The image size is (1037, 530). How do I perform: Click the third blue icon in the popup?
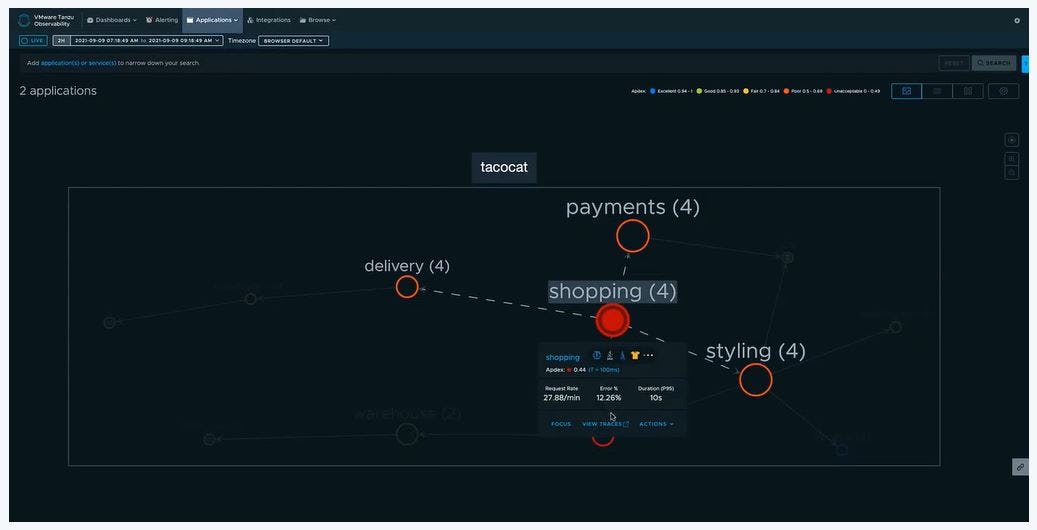tap(622, 355)
